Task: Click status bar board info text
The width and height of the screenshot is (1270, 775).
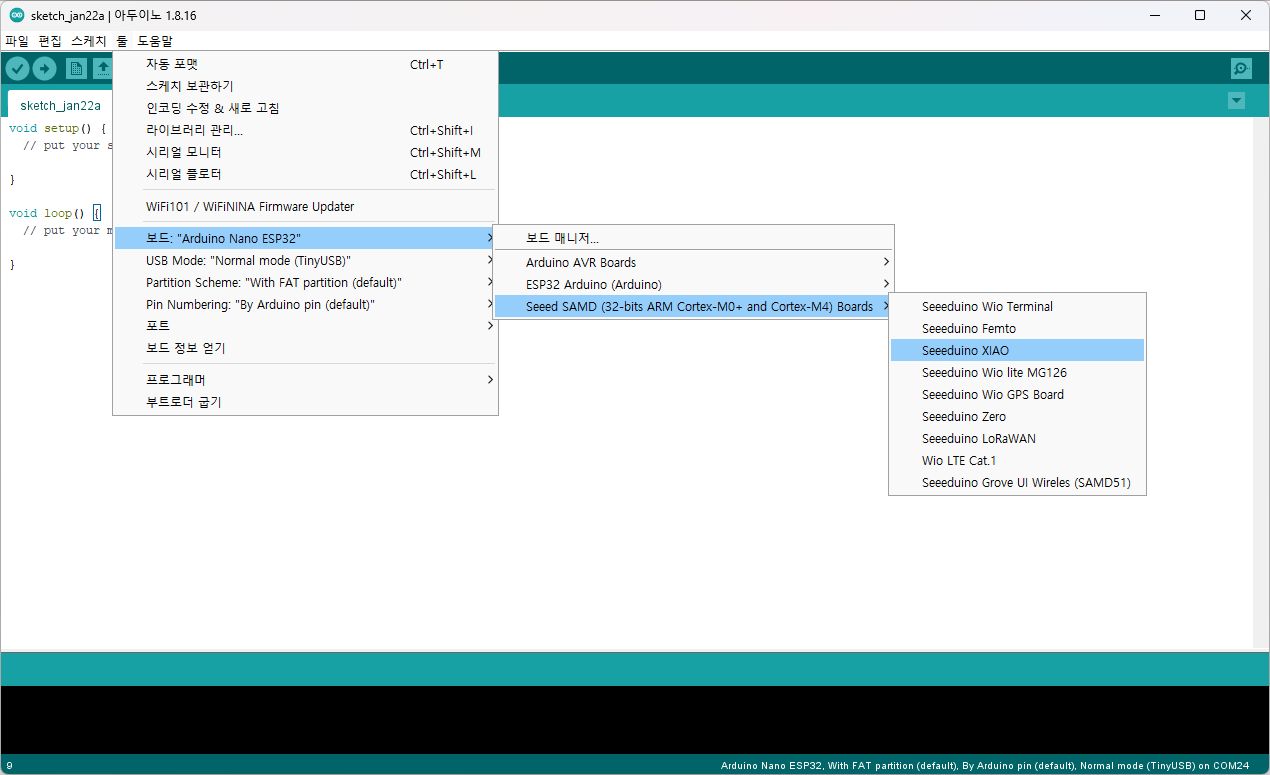Action: [x=985, y=766]
